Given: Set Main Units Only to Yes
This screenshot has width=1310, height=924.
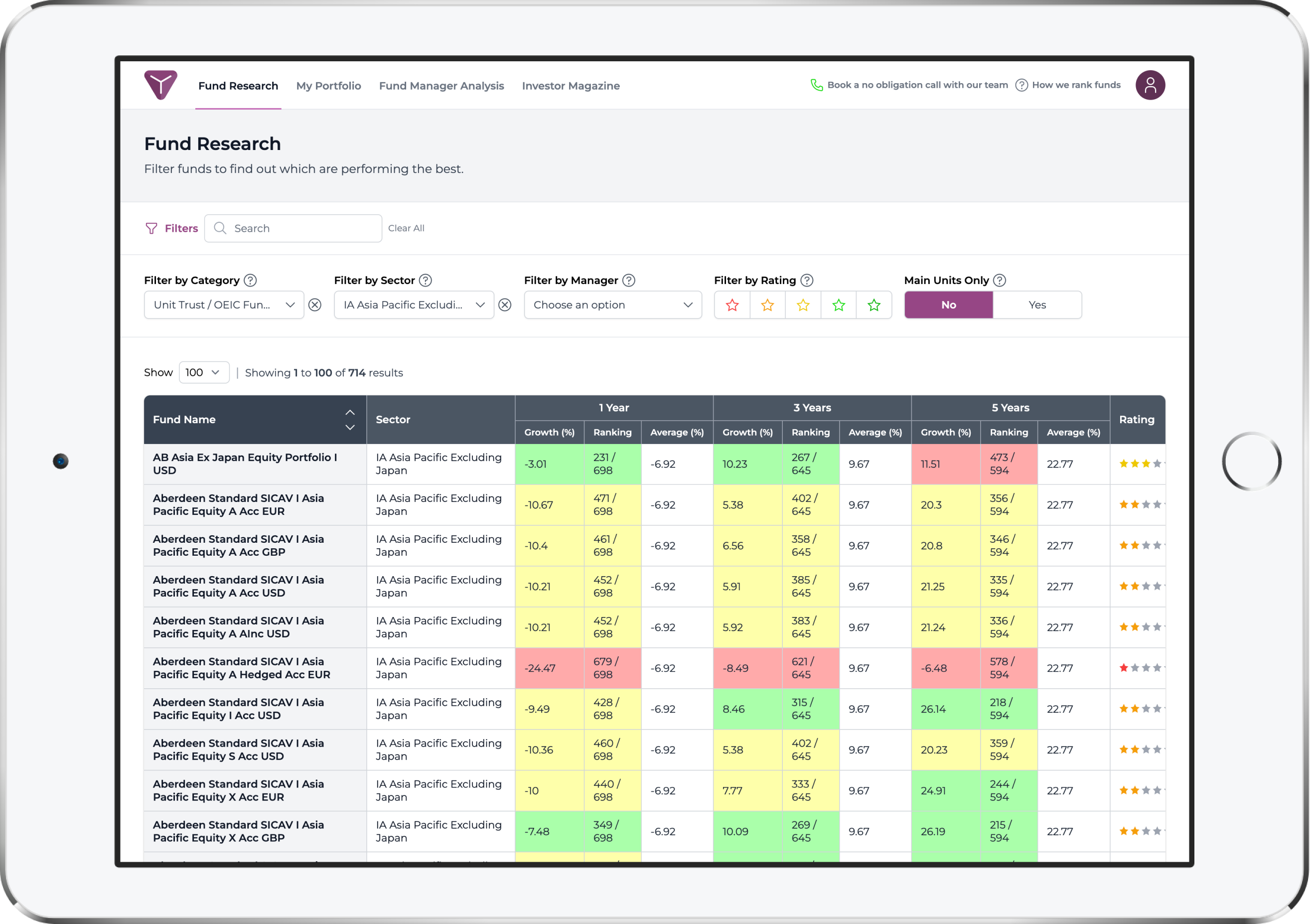Looking at the screenshot, I should click(x=1037, y=305).
